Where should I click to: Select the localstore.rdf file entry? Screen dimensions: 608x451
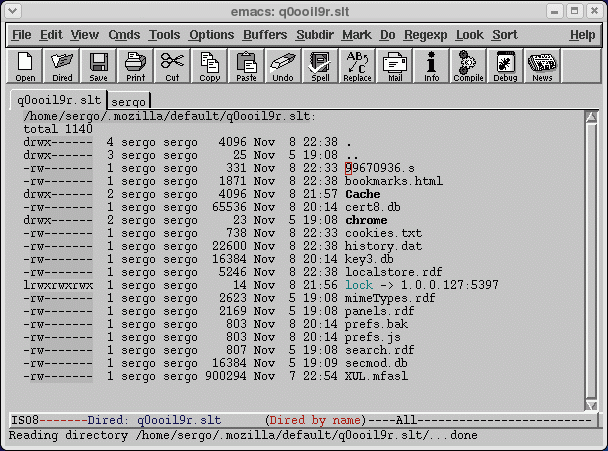[x=394, y=272]
